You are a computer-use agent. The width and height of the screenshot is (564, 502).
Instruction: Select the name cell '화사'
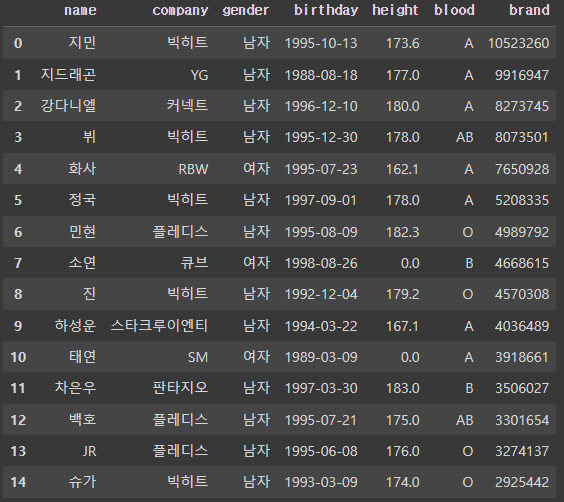82,169
